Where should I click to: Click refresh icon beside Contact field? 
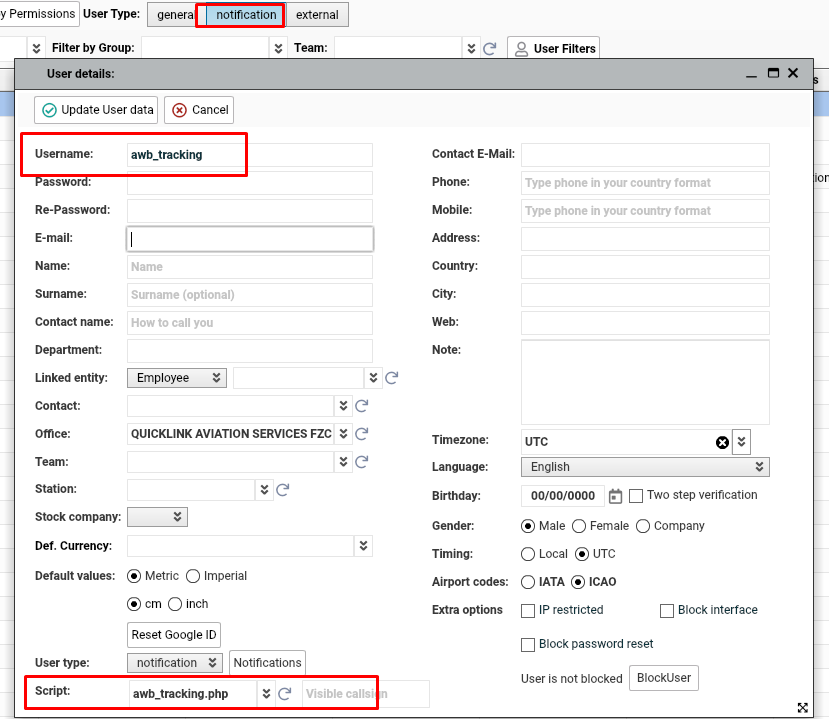click(362, 406)
